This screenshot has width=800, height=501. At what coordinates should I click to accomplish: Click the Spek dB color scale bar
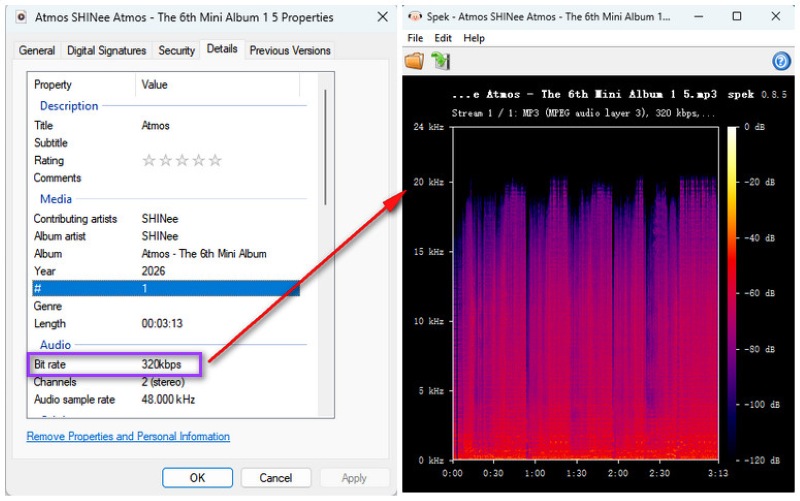732,293
